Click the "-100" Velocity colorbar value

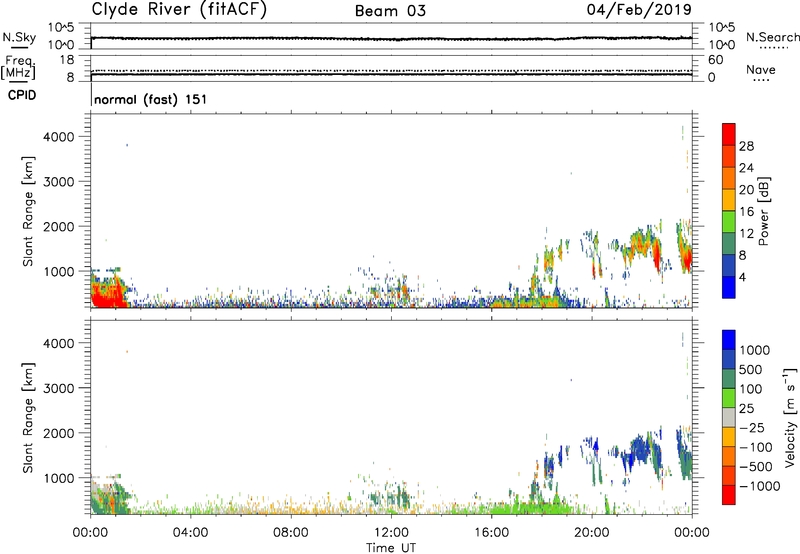[x=755, y=447]
